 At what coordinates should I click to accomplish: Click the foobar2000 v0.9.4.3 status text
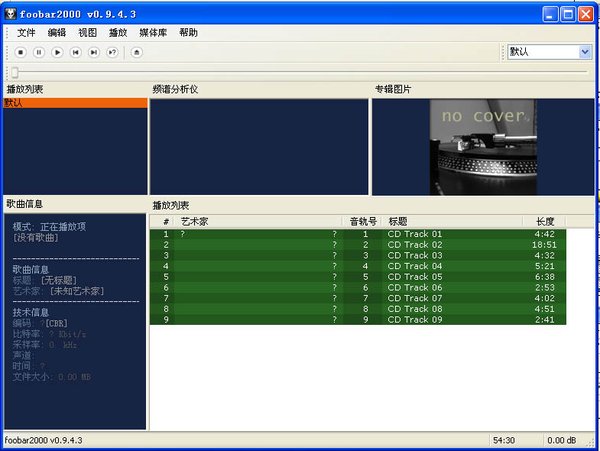pyautogui.click(x=43, y=441)
